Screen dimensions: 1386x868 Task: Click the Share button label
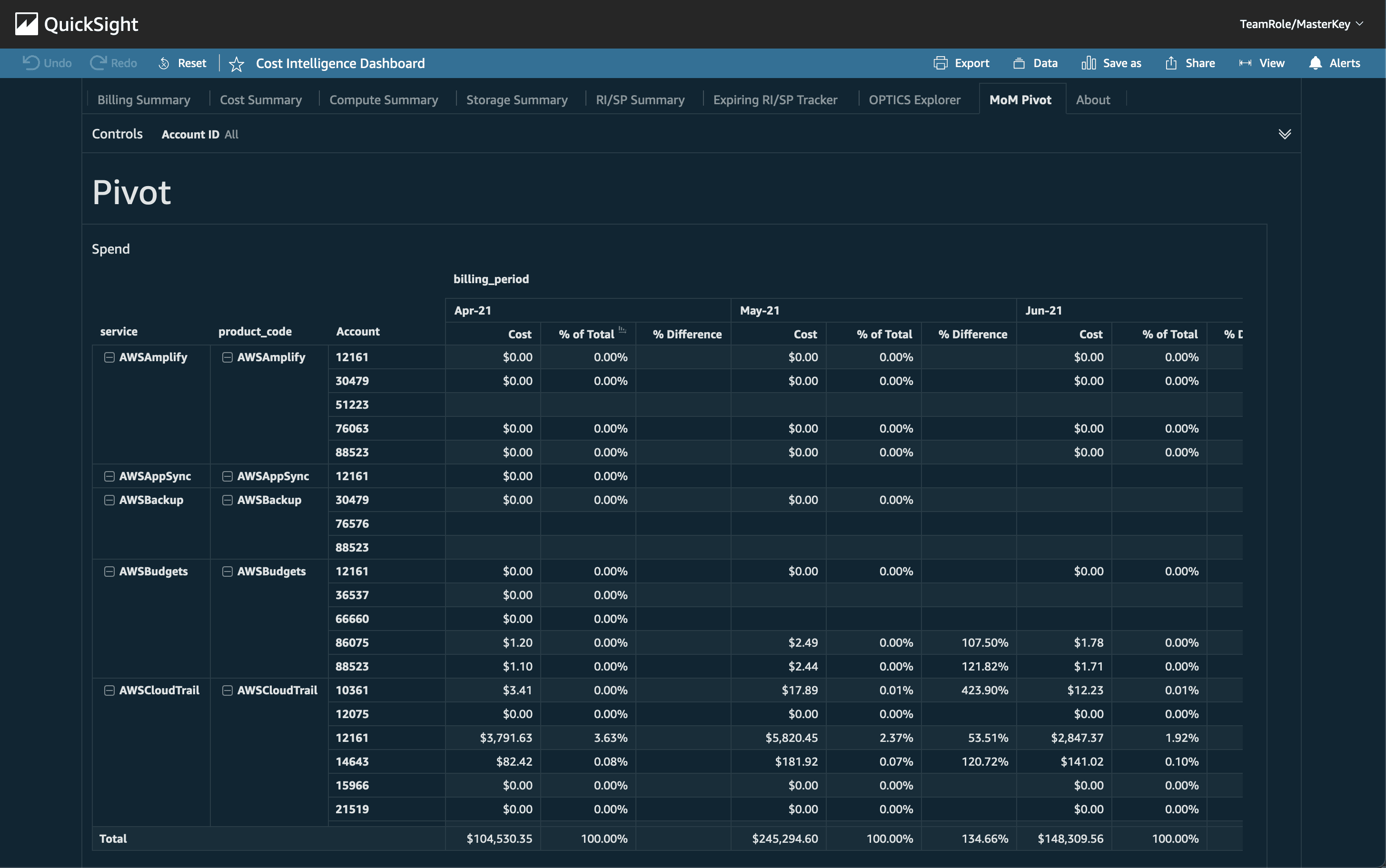coord(1200,63)
